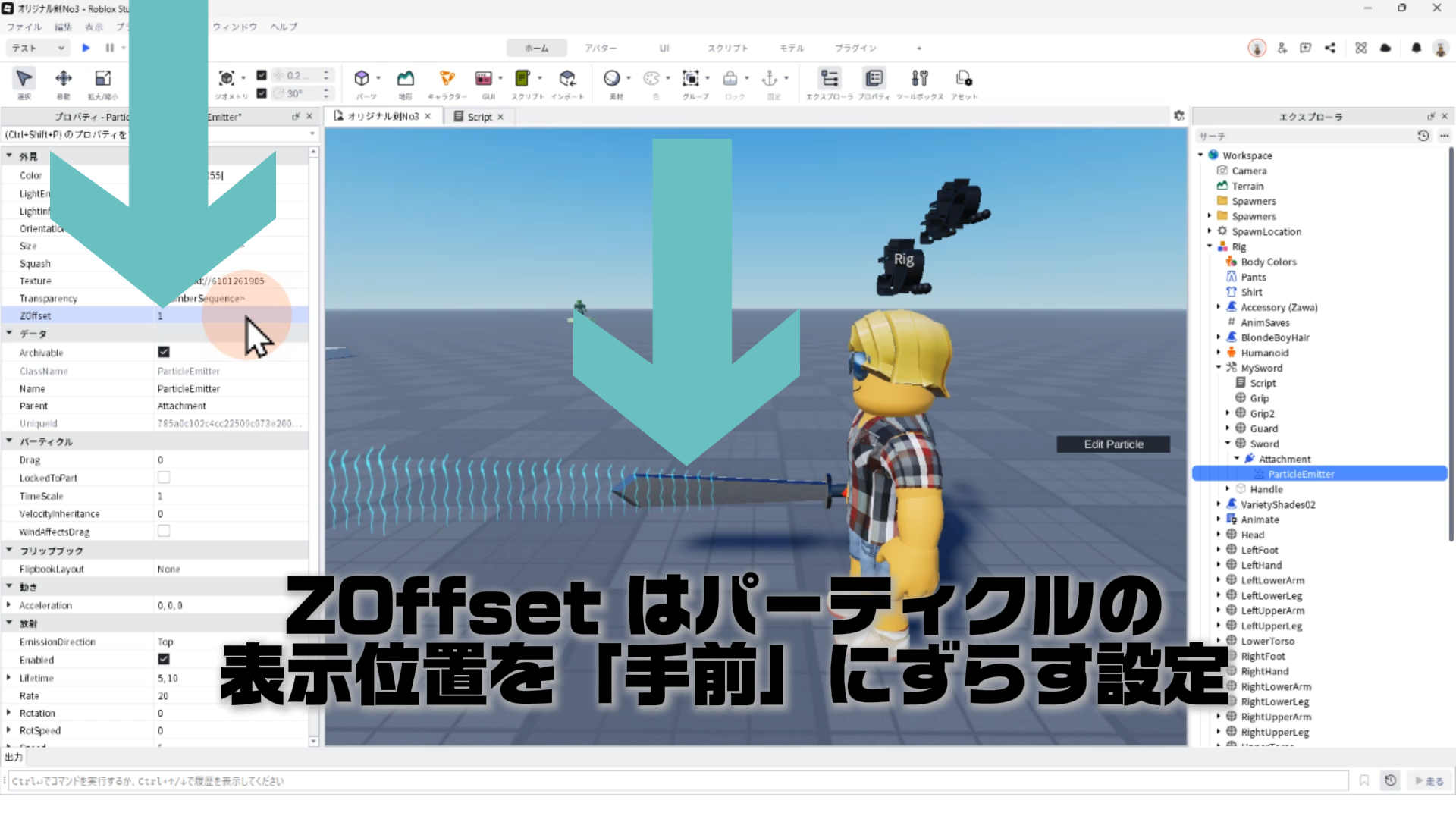Viewport: 1456px width, 819px height.
Task: Insert a Part (パーツ) from toolbar
Action: pyautogui.click(x=362, y=79)
